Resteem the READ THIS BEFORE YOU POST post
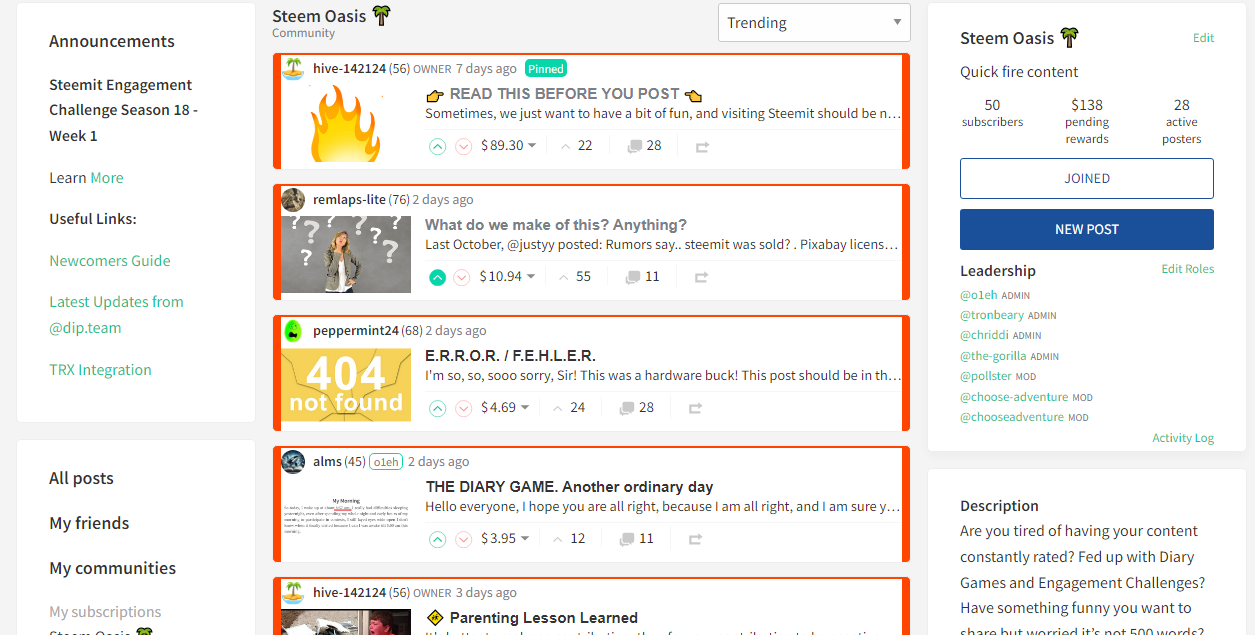The image size is (1255, 635). [x=702, y=146]
